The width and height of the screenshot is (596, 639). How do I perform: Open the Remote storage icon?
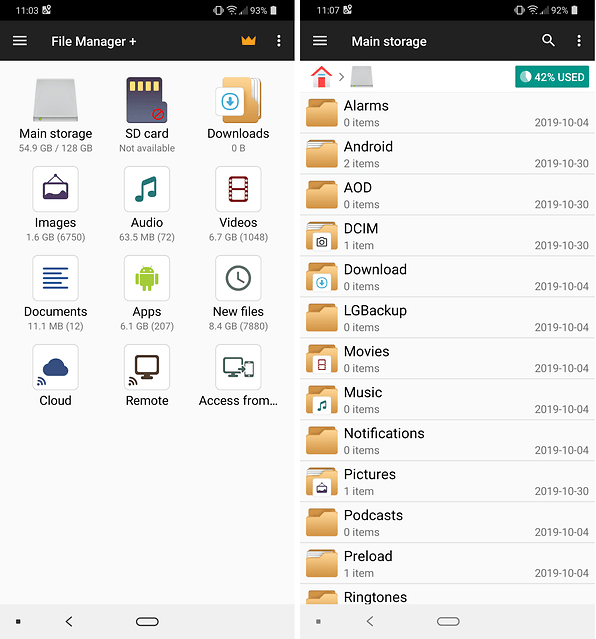point(147,367)
